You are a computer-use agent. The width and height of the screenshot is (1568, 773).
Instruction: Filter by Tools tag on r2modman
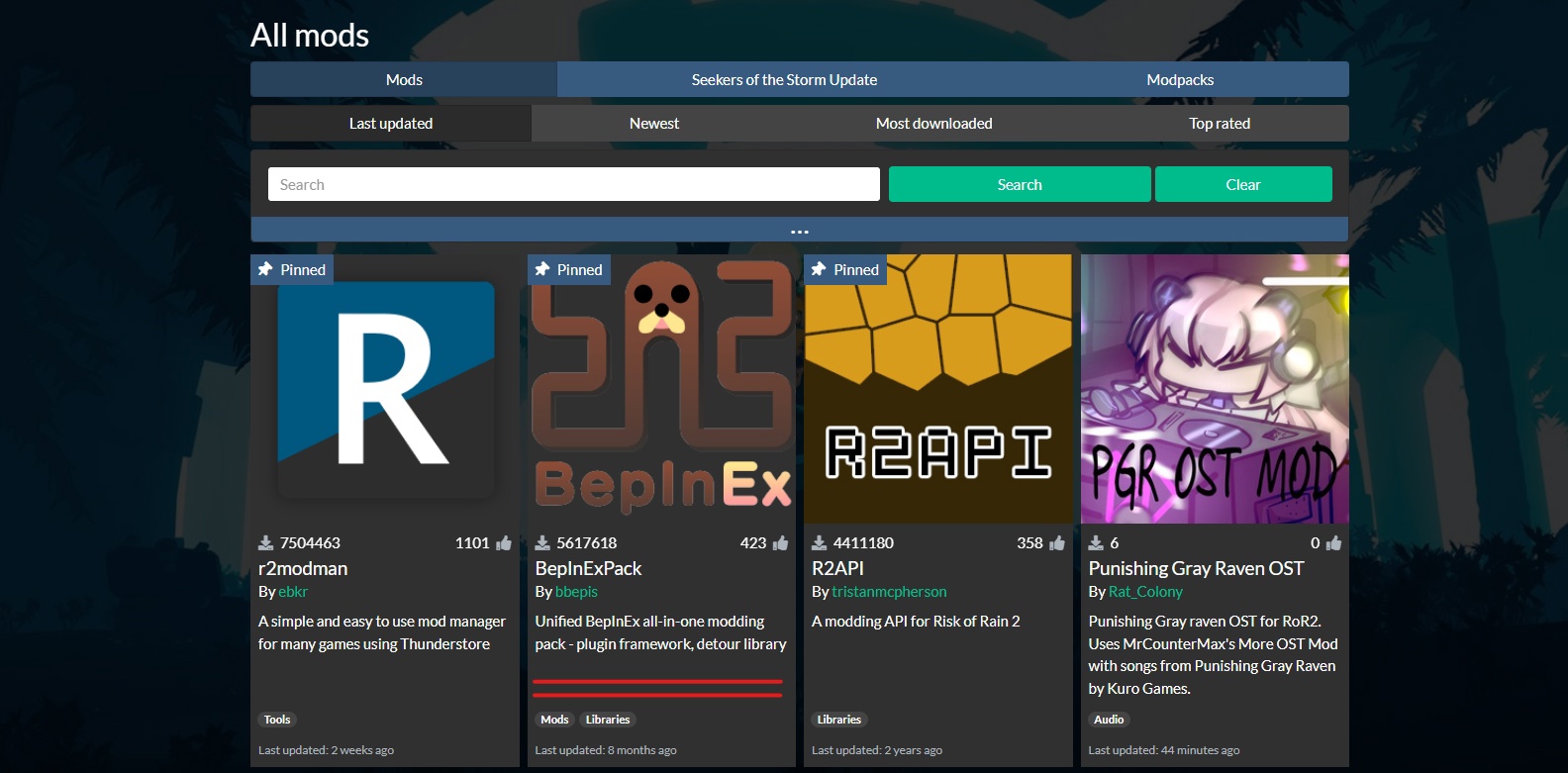click(x=277, y=720)
